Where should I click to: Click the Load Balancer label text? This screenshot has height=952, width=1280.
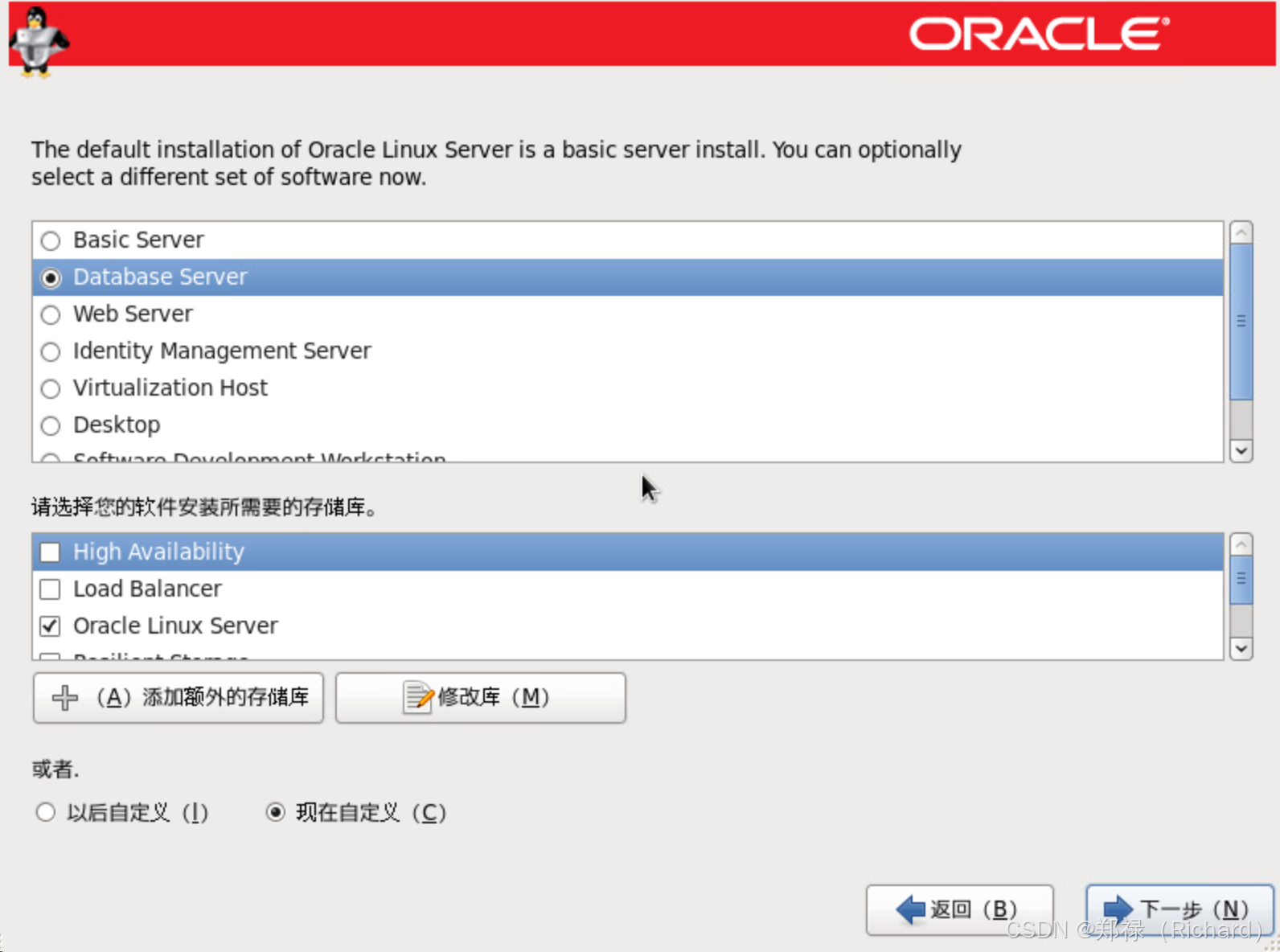147,589
